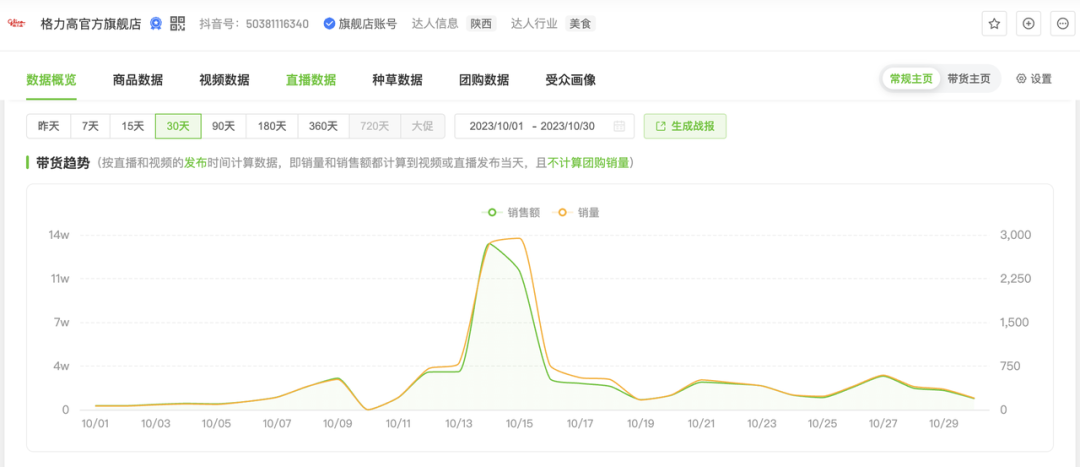Click the plus circle add icon
1080x467 pixels.
(x=1028, y=23)
